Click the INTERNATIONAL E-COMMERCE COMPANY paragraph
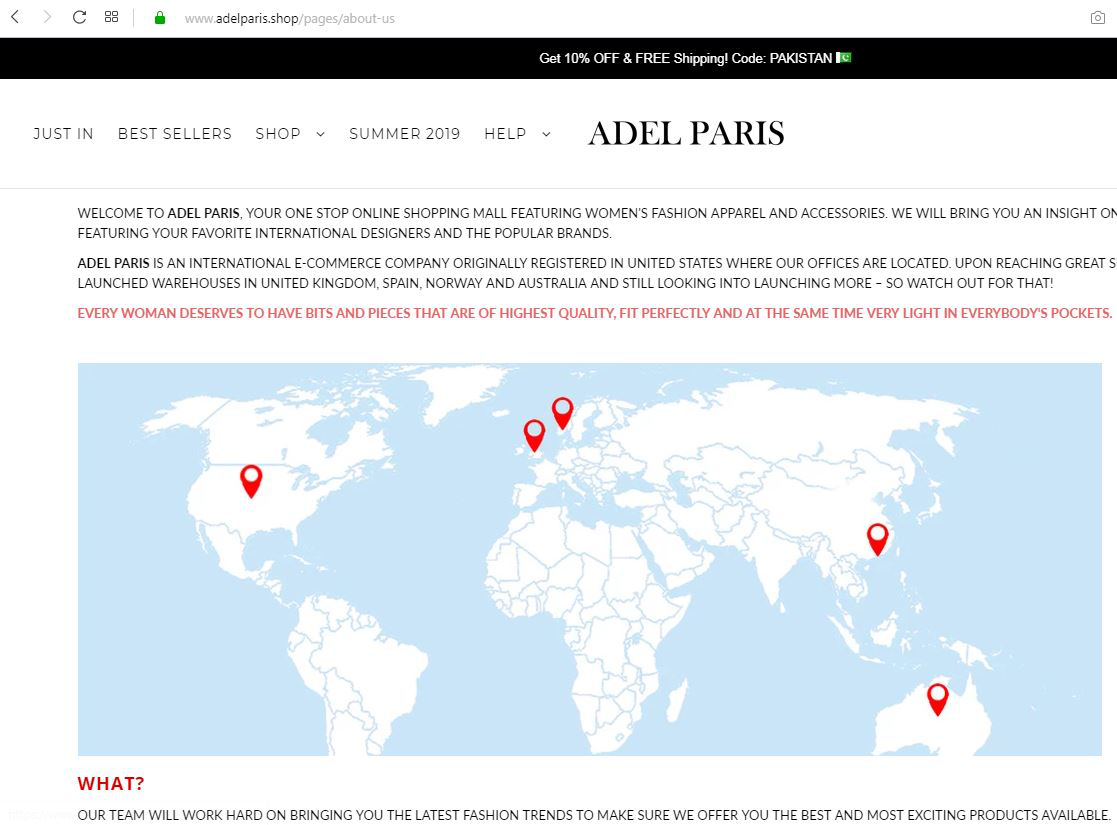The image size is (1117, 825). (597, 273)
